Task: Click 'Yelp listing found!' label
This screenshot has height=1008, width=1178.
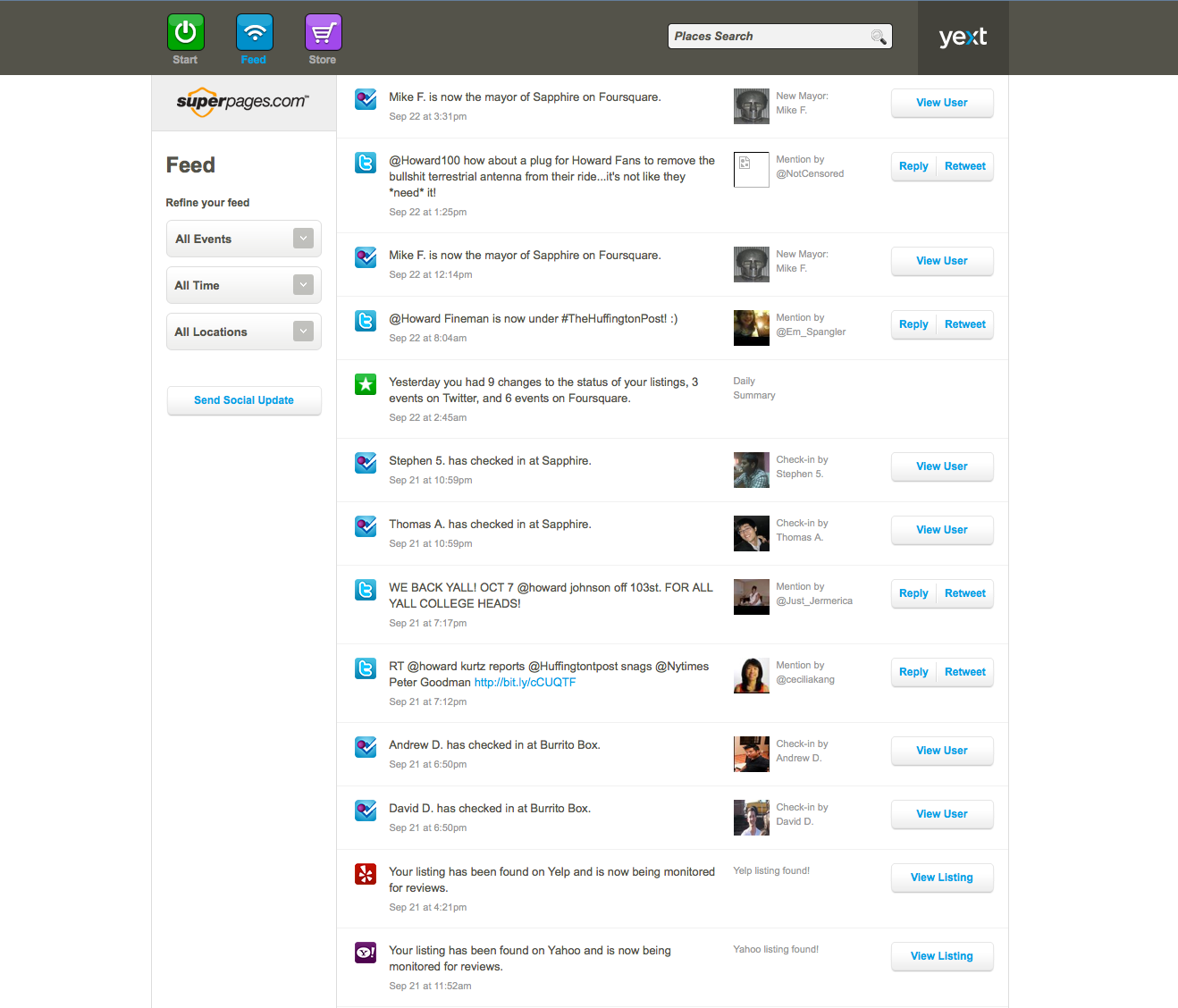Action: [771, 870]
